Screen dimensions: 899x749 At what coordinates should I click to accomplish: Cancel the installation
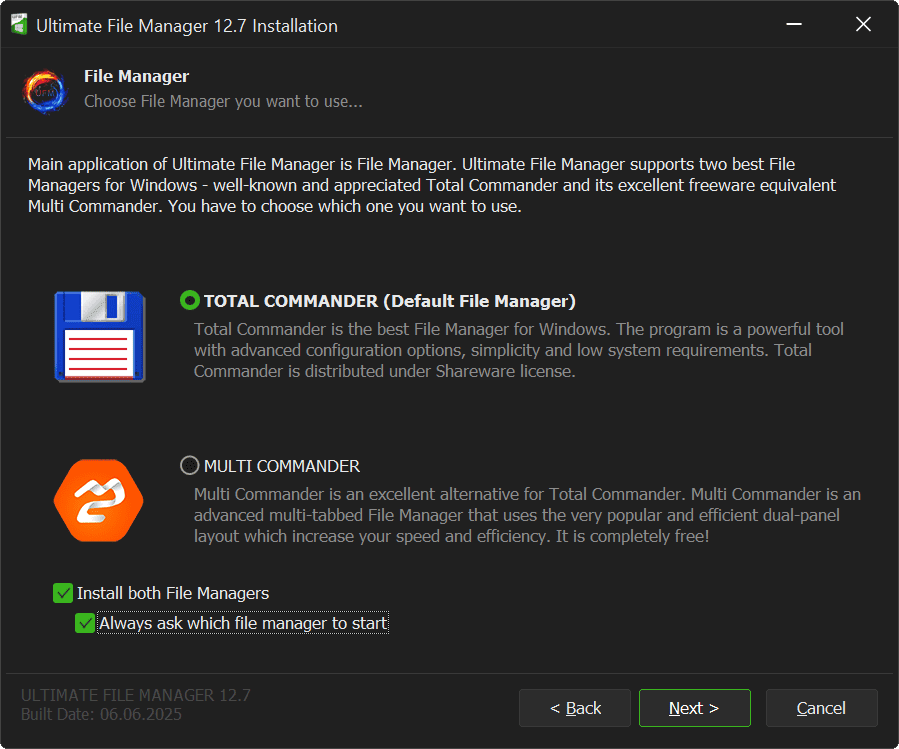pyautogui.click(x=821, y=708)
